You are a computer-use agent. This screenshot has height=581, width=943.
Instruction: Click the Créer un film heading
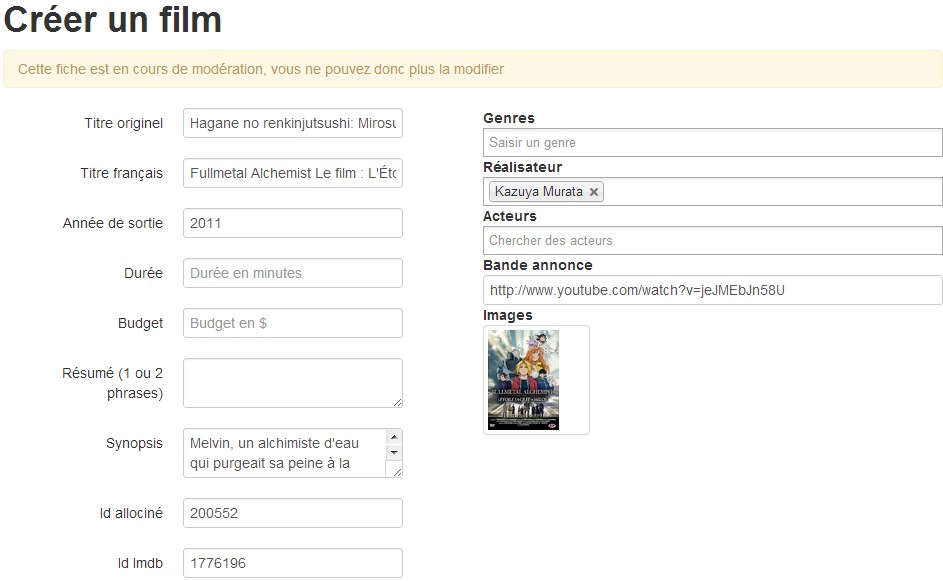tap(113, 19)
